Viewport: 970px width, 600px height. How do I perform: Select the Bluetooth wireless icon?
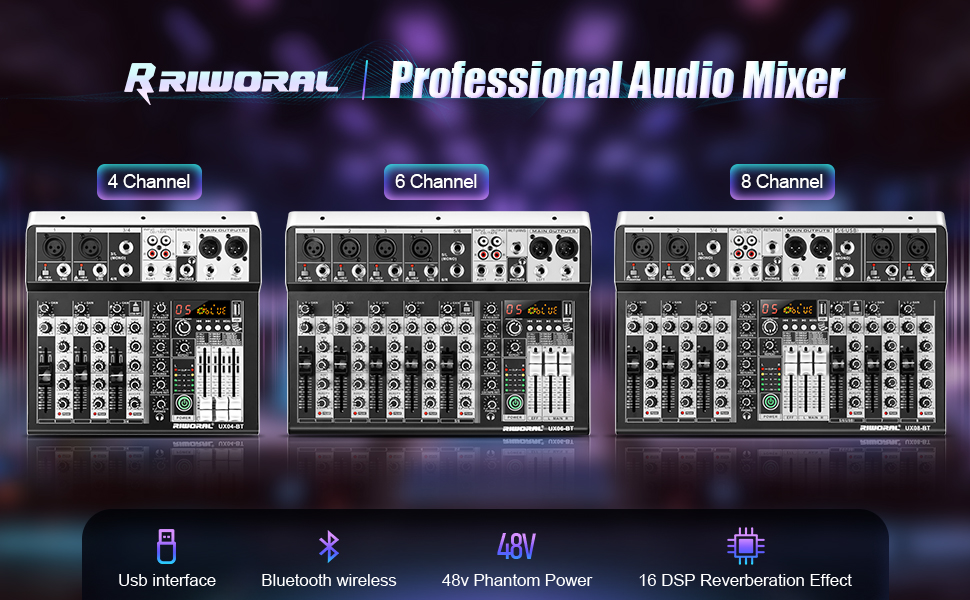[327, 544]
